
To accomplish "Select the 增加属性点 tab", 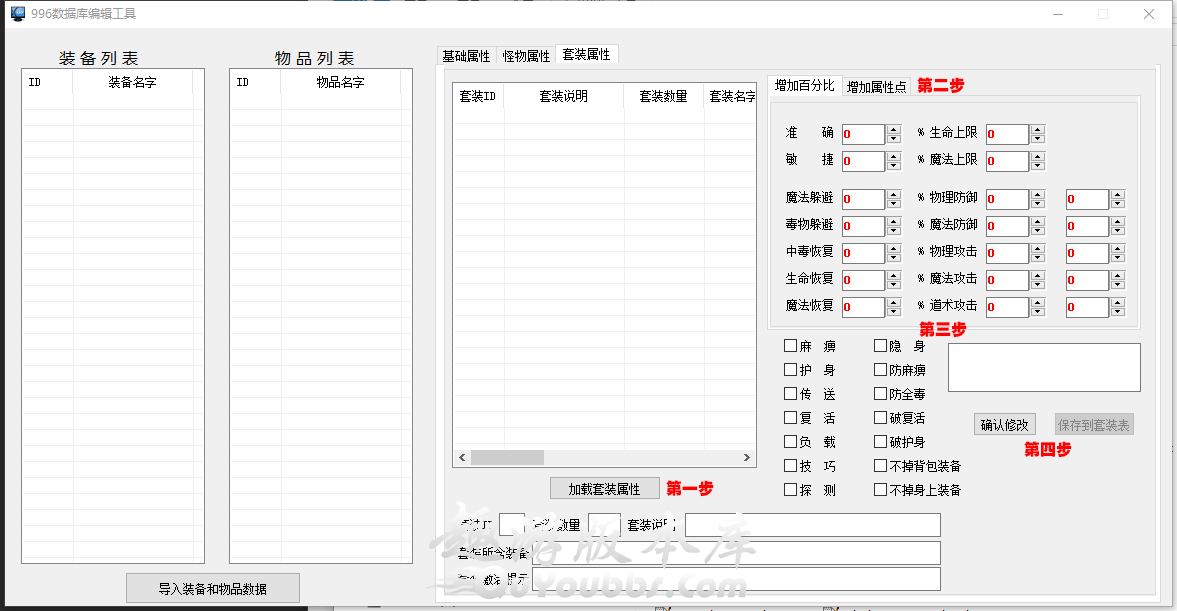I will coord(876,87).
